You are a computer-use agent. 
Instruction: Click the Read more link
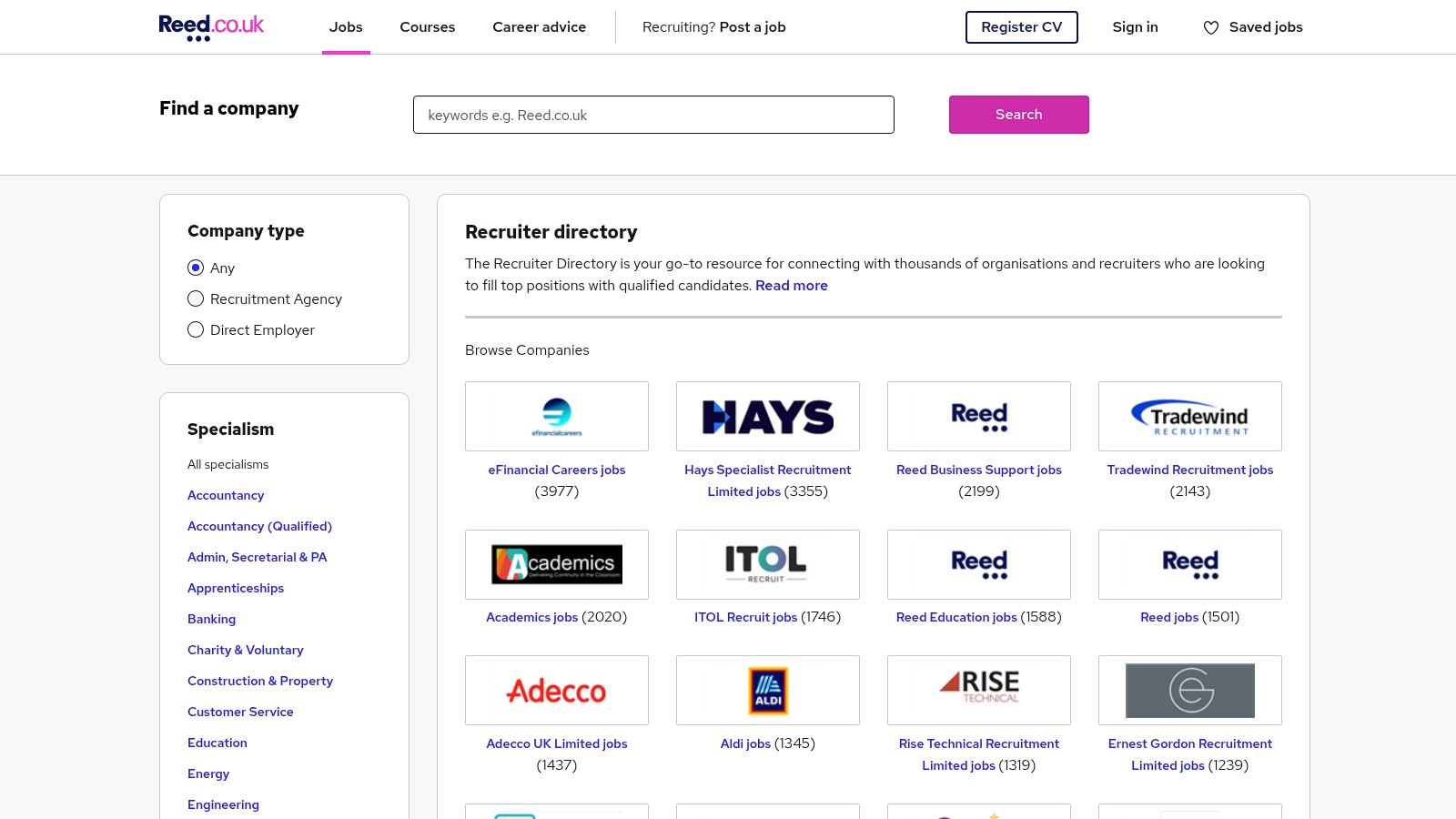click(791, 285)
